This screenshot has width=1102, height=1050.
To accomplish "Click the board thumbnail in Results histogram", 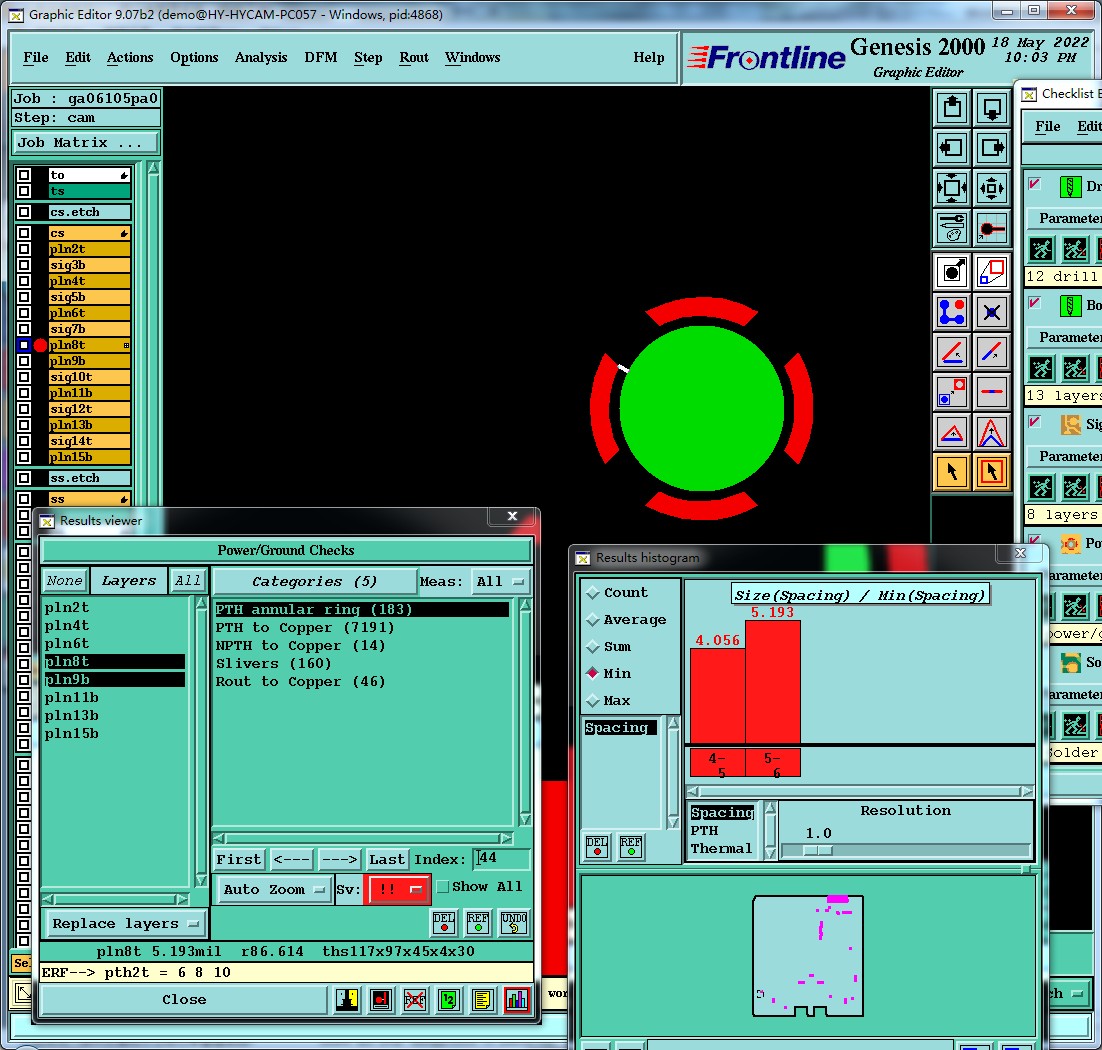I will [x=808, y=956].
